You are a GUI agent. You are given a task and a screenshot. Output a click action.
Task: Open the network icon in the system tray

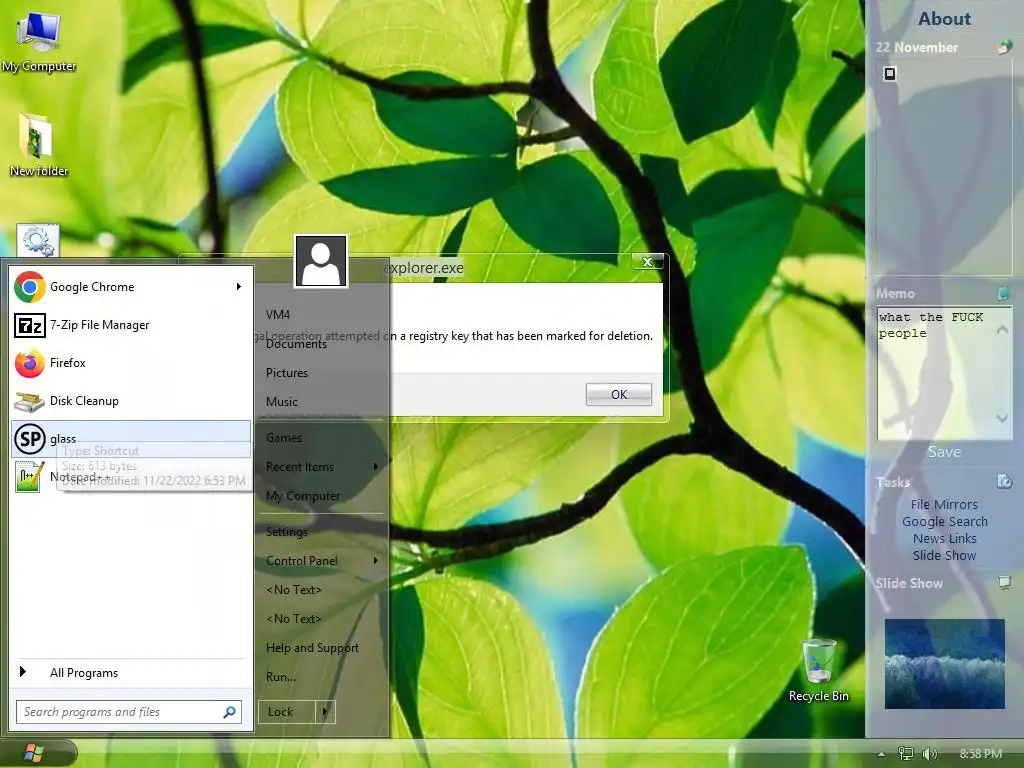[905, 754]
